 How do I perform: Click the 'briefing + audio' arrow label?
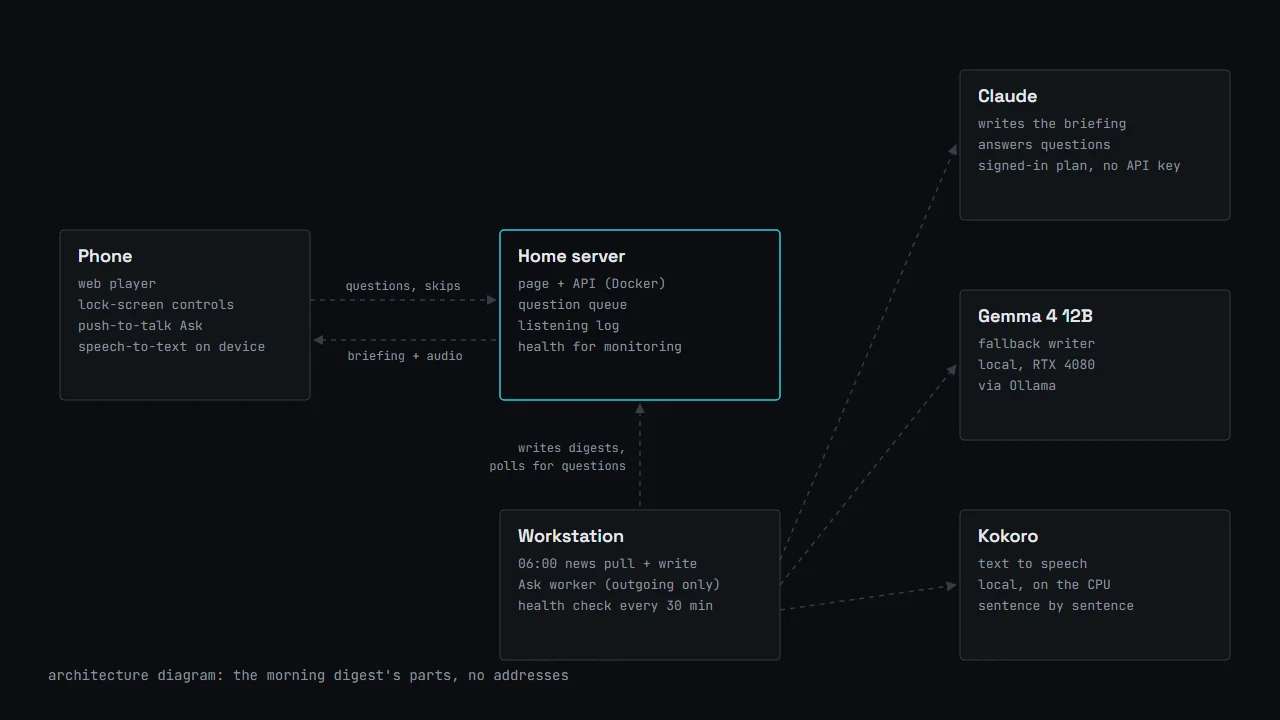pos(405,356)
